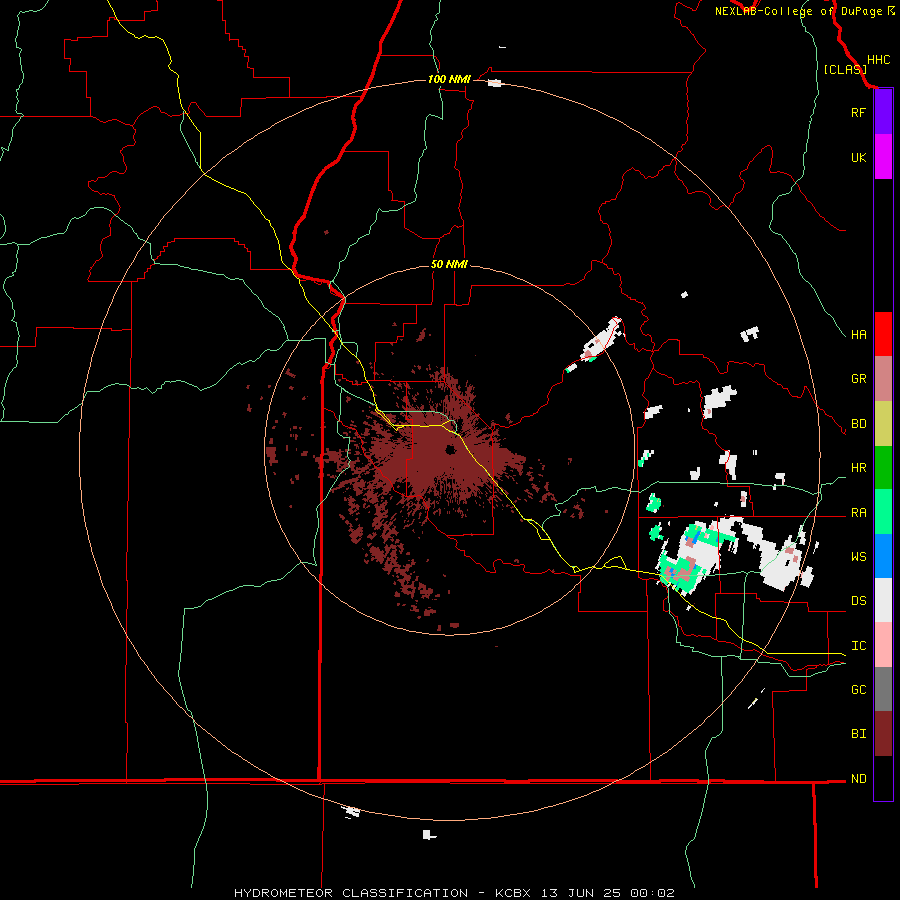Screen dimensions: 900x900
Task: Click the "RF" legend label
Action: [x=858, y=113]
